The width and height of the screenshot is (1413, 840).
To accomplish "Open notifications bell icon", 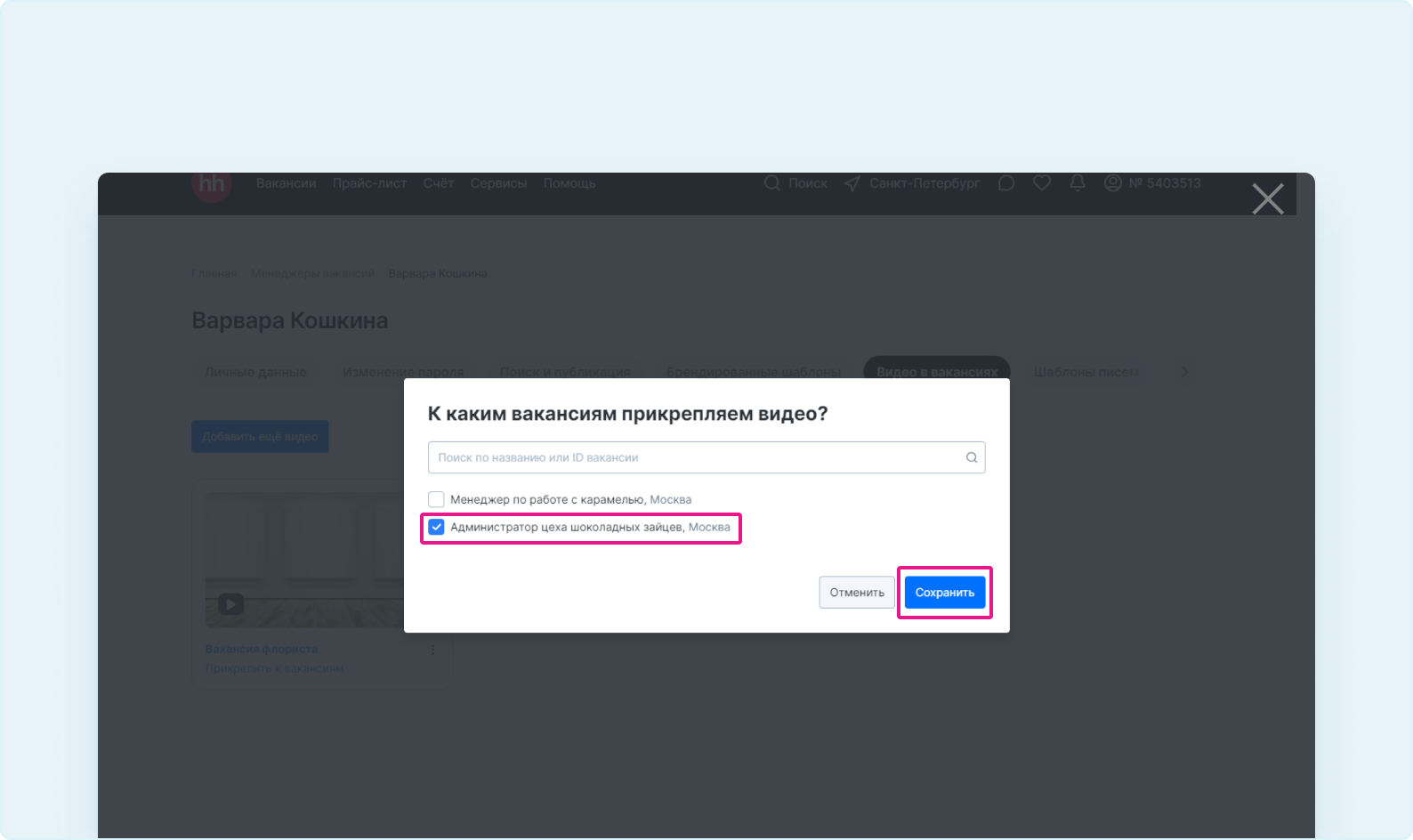I will coord(1078,183).
